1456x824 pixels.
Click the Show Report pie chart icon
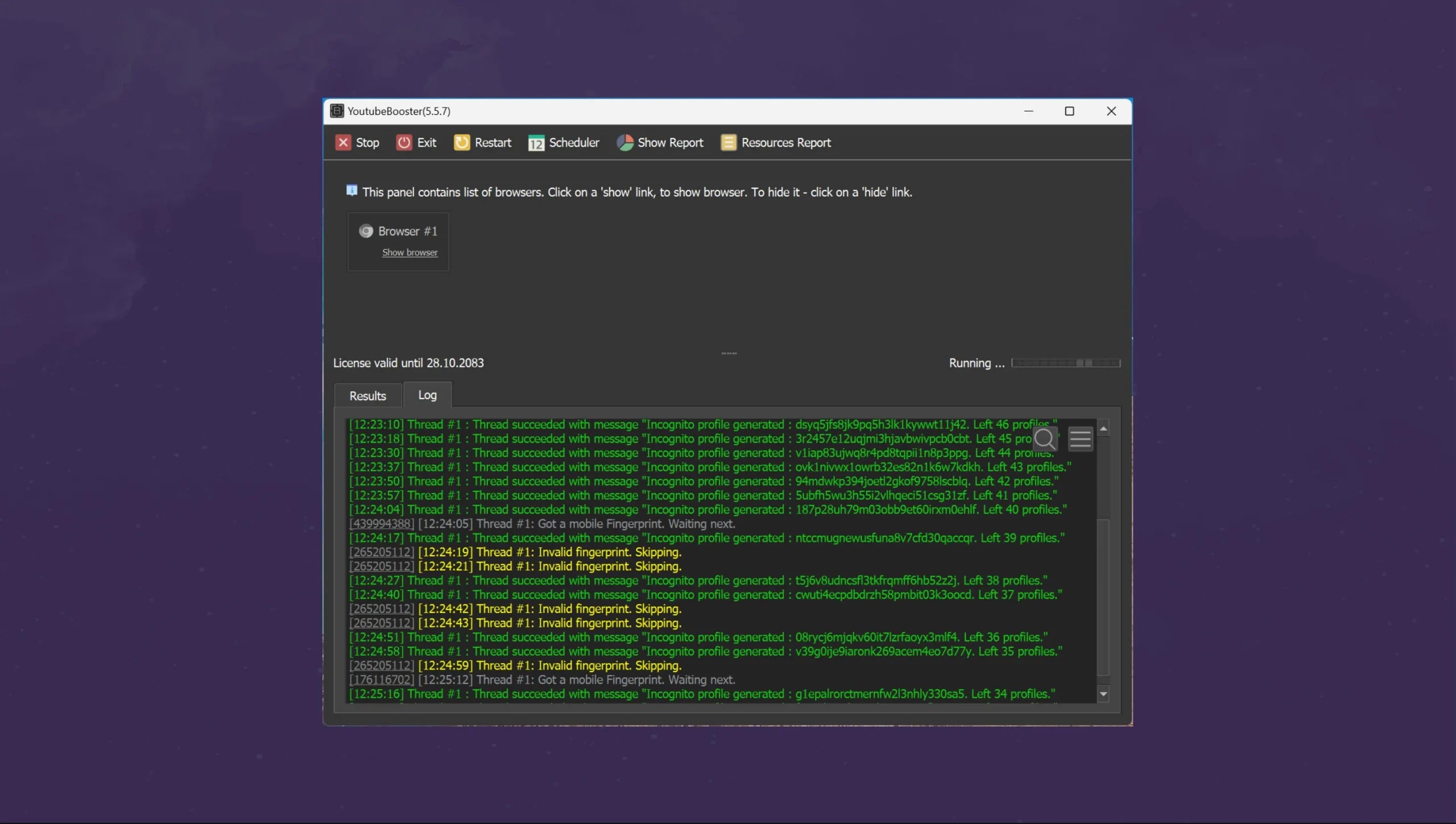pos(625,142)
